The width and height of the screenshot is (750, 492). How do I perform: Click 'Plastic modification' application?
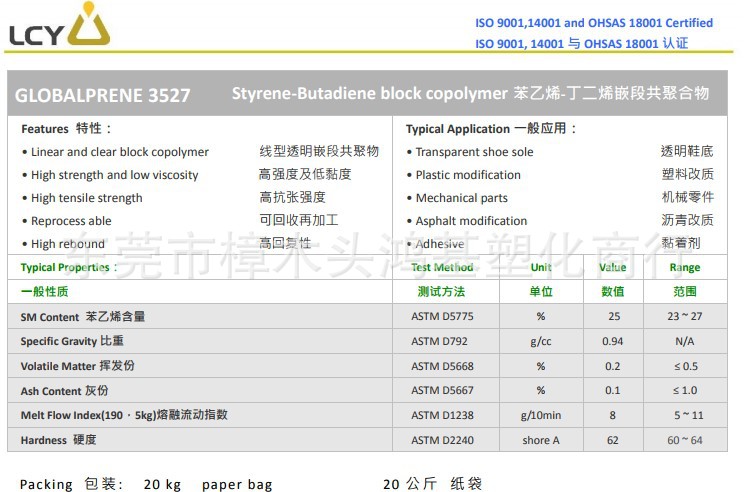468,175
